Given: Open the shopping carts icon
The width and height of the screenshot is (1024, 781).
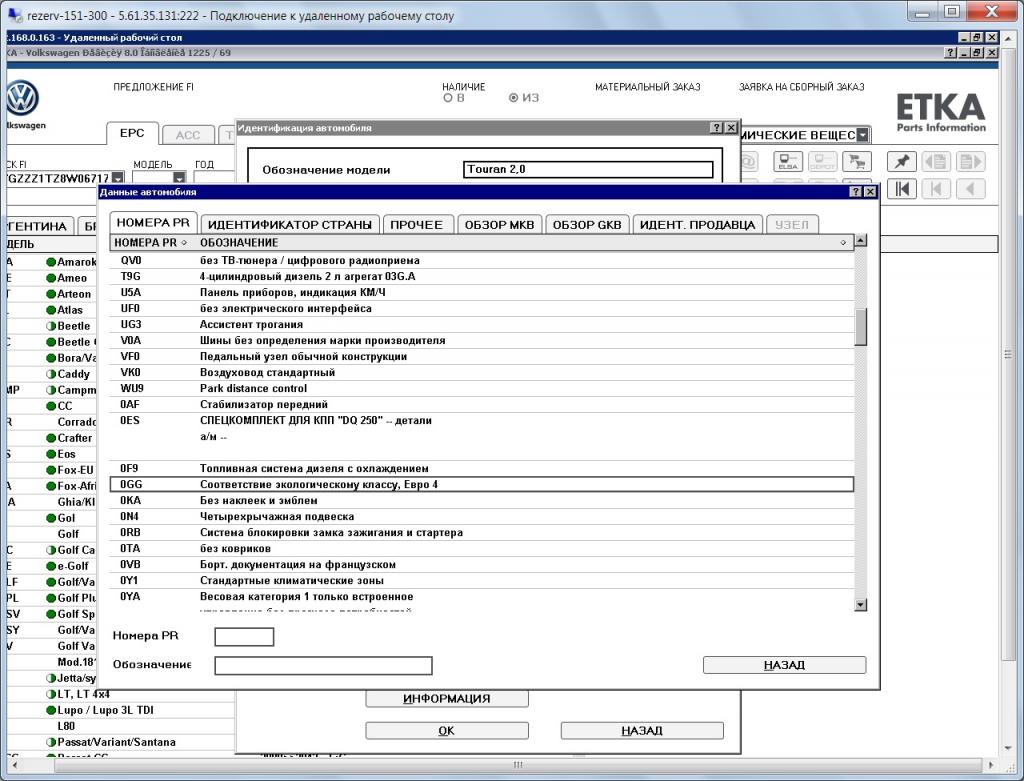Looking at the screenshot, I should pos(857,161).
